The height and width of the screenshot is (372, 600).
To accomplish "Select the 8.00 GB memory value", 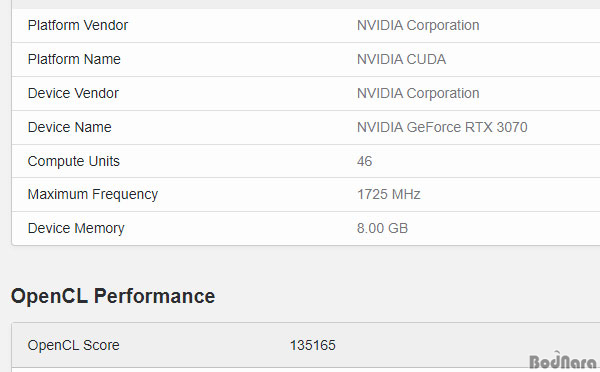I will pyautogui.click(x=382, y=228).
